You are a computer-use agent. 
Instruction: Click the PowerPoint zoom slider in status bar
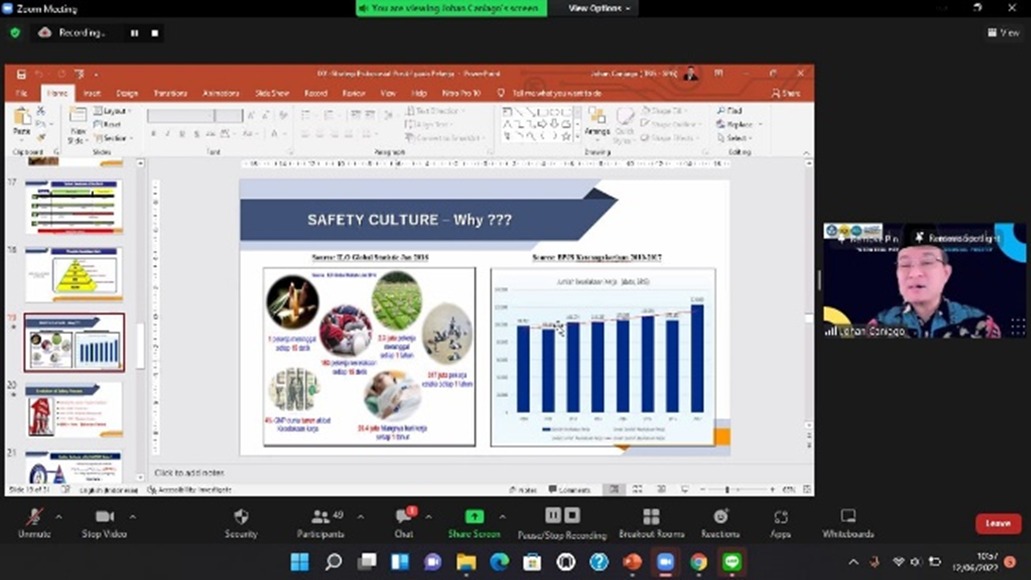(x=727, y=489)
